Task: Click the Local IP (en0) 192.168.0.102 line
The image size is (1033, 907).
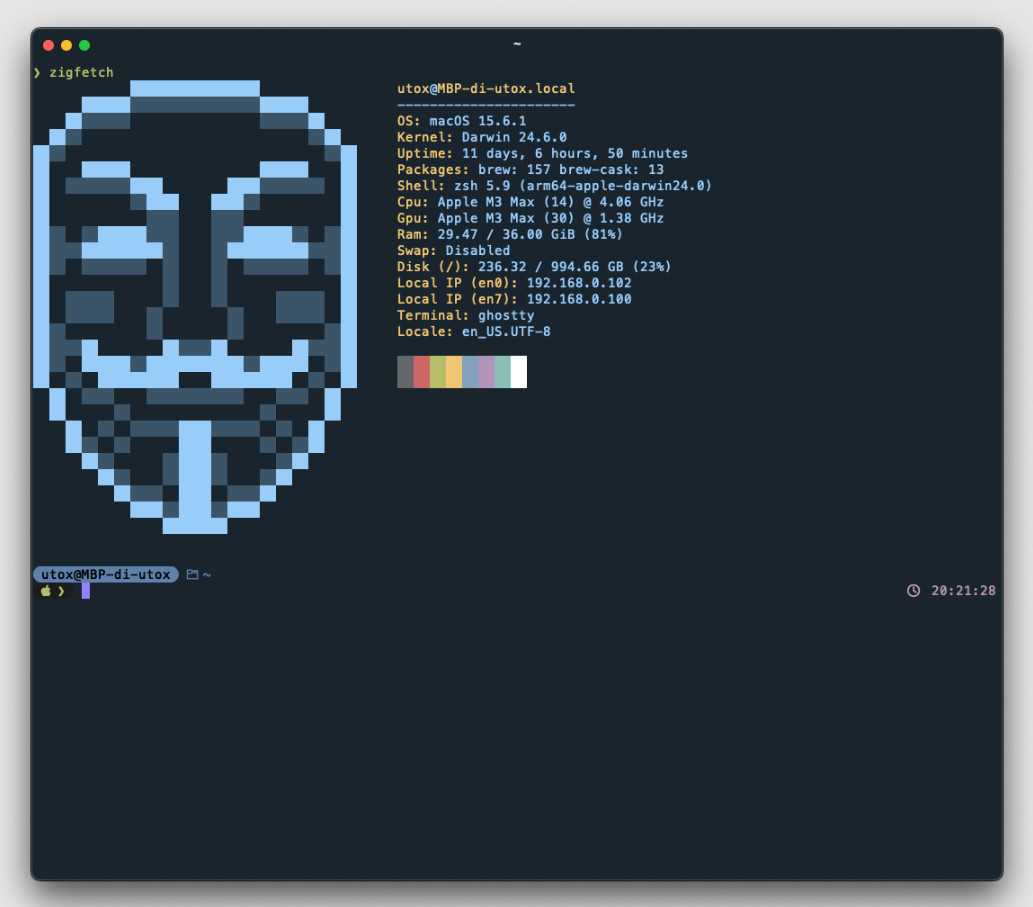Action: [x=514, y=283]
